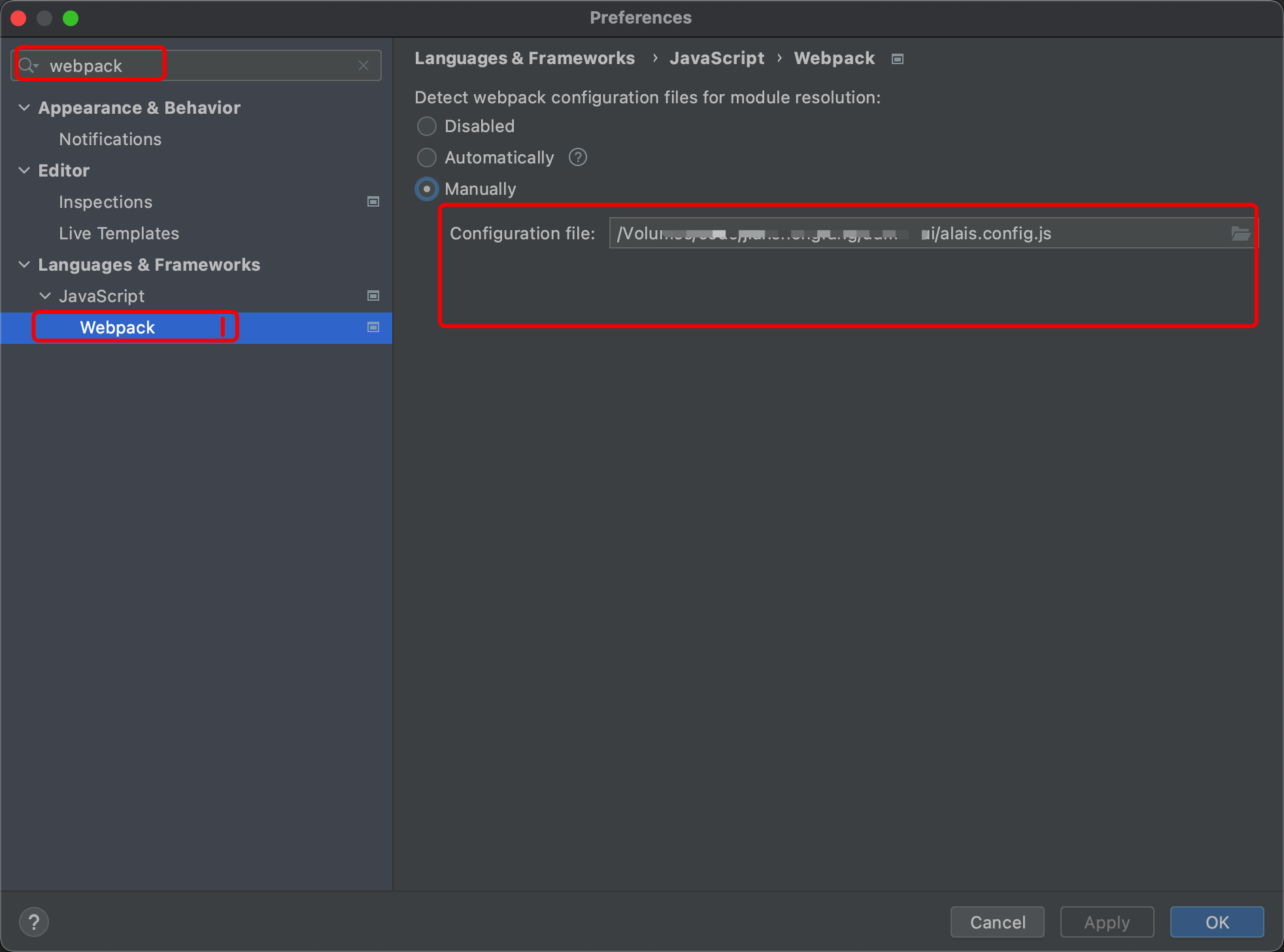The width and height of the screenshot is (1284, 952).
Task: Click project-level icon beside JavaScript item
Action: 373,296
